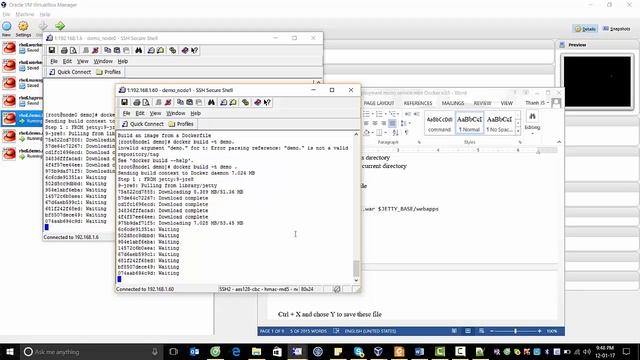Click Help book icon in demo_node1 toolbar
Image resolution: width=640 pixels, height=360 pixels.
258,102
